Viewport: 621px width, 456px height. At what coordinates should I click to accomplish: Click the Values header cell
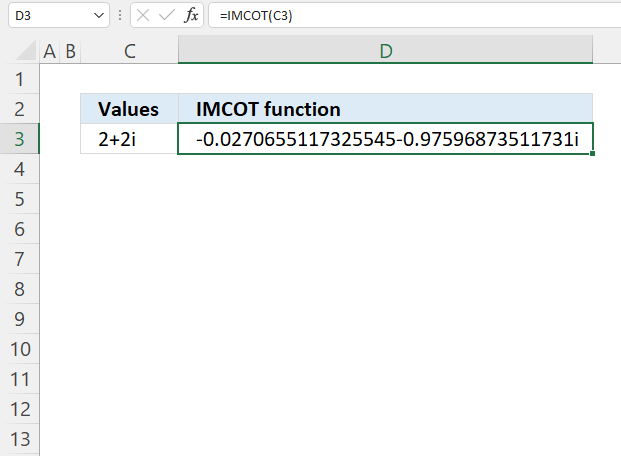[129, 109]
